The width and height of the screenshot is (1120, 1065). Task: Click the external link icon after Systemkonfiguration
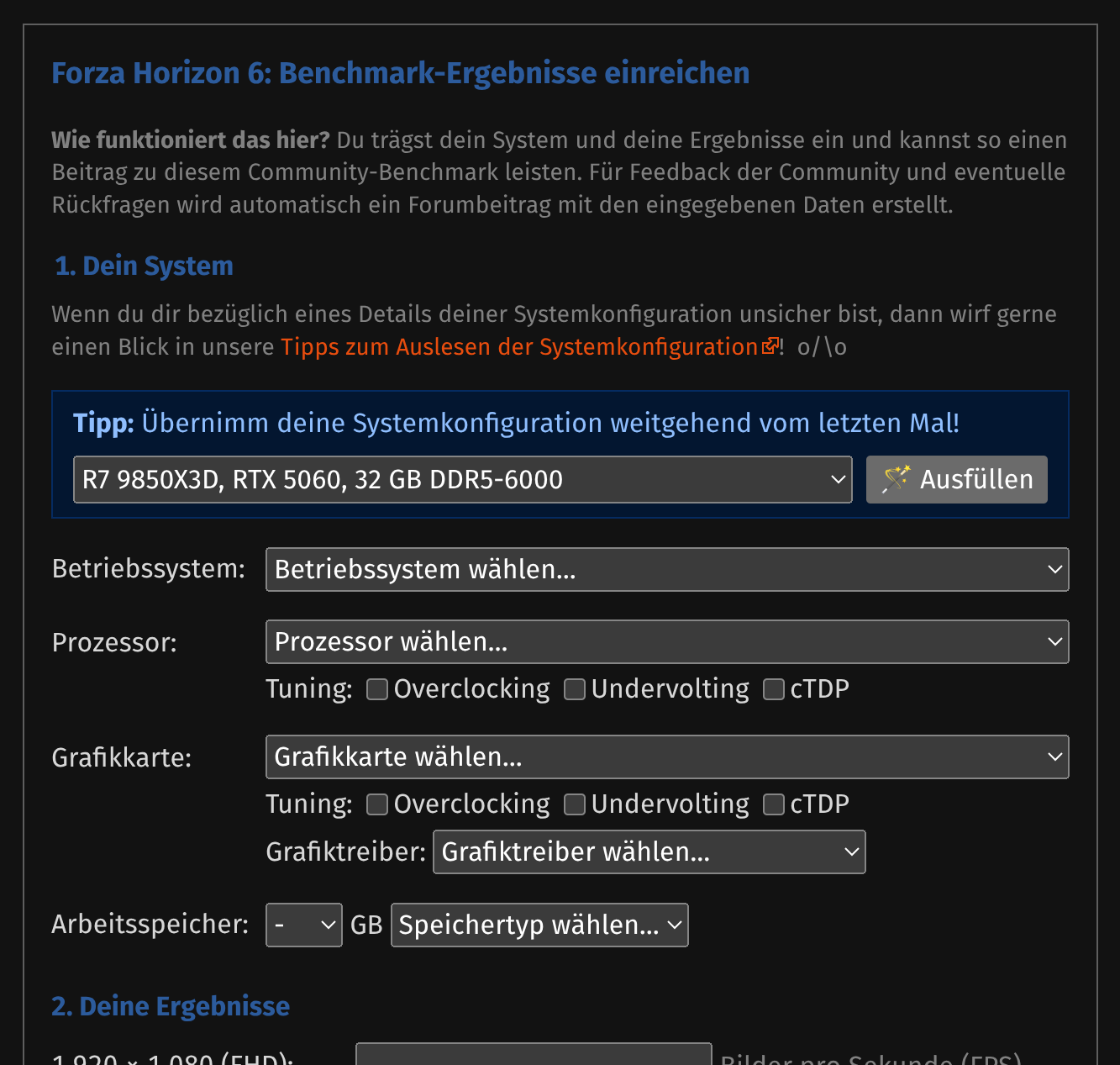[770, 346]
